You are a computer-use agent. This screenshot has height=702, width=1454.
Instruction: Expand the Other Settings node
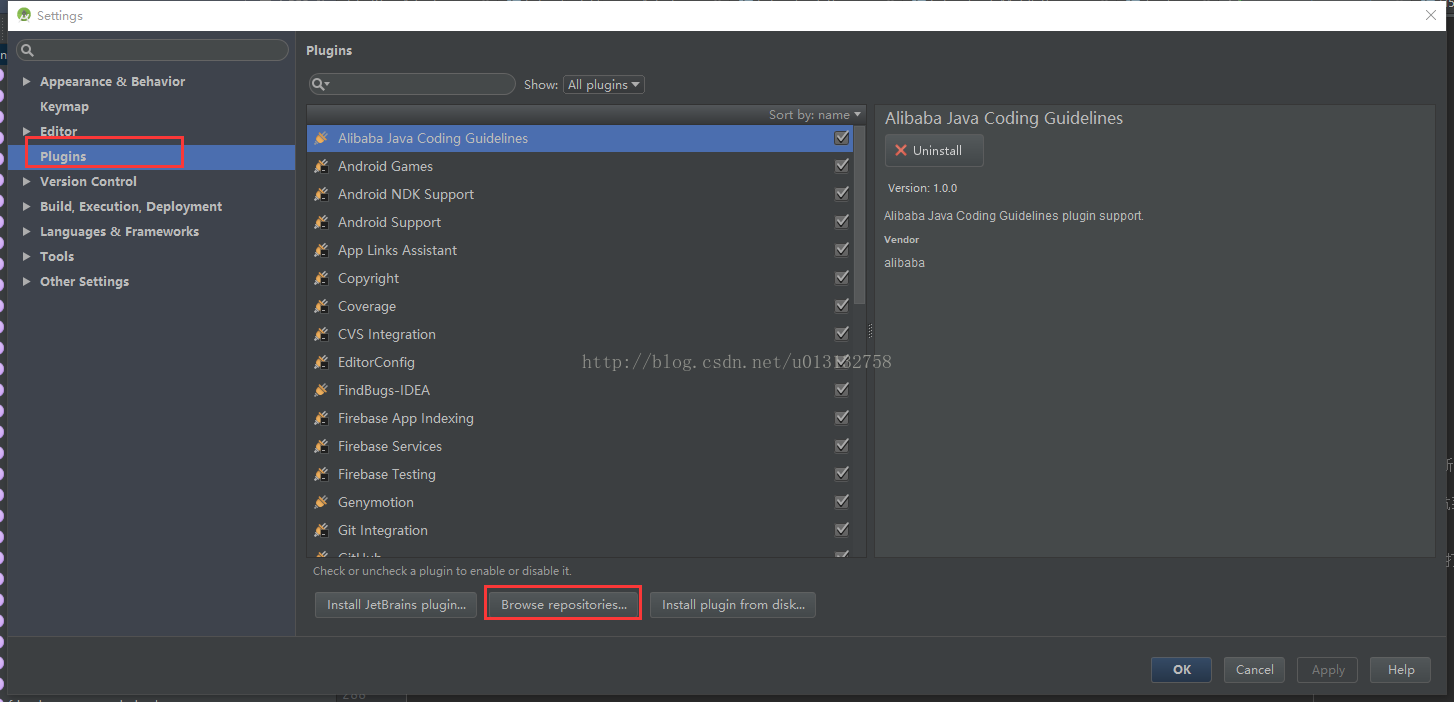pyautogui.click(x=27, y=281)
